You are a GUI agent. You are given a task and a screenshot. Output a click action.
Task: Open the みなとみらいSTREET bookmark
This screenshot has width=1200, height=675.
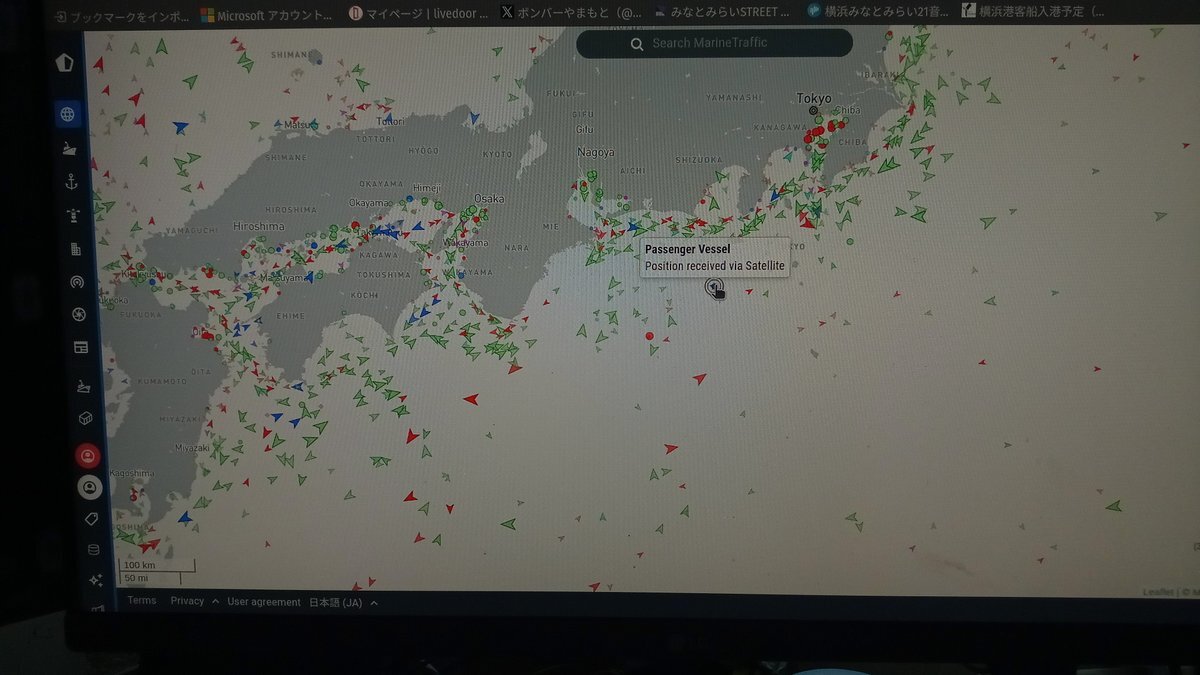click(723, 12)
